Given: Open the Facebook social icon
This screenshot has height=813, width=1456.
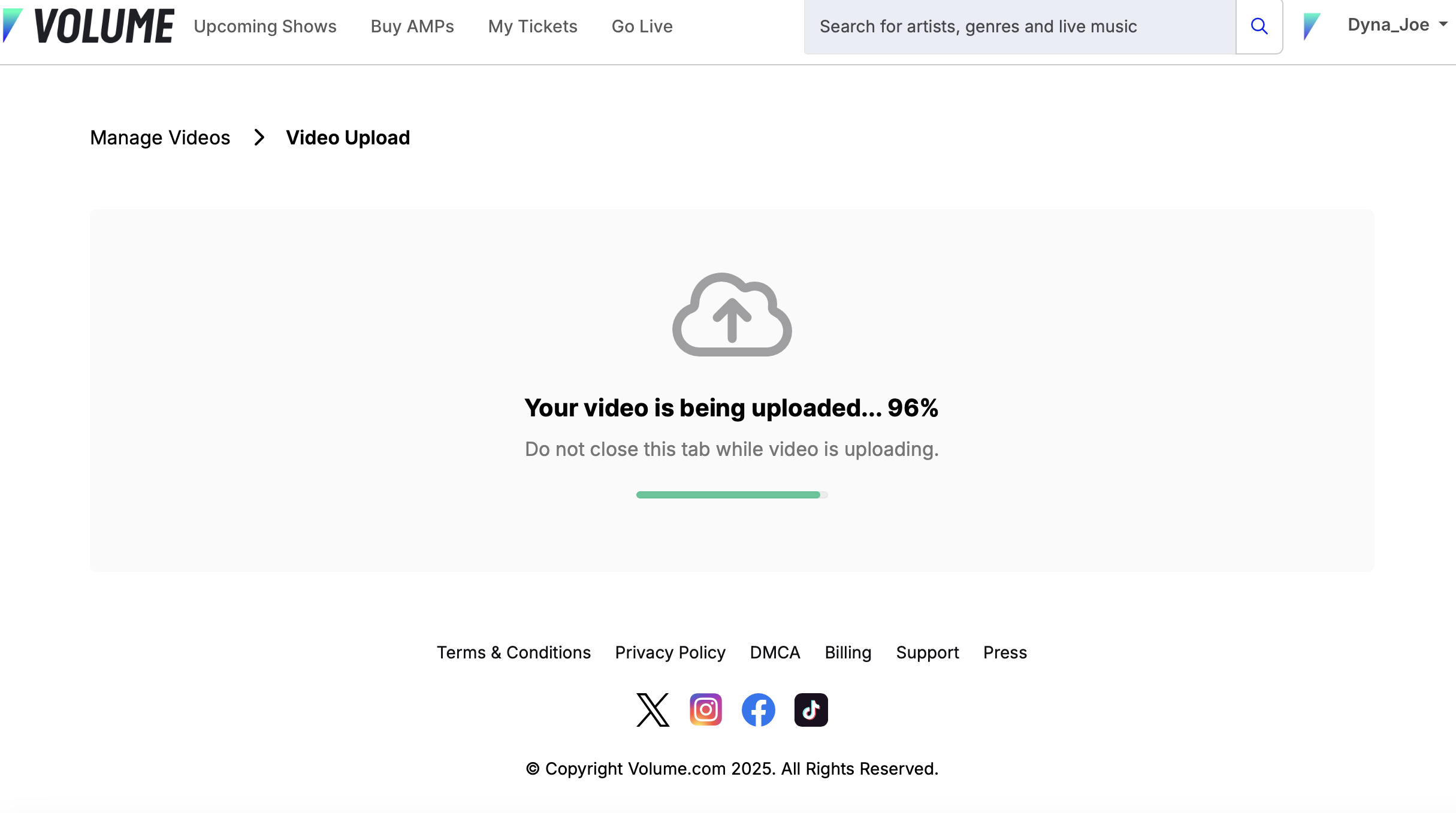Looking at the screenshot, I should point(758,710).
